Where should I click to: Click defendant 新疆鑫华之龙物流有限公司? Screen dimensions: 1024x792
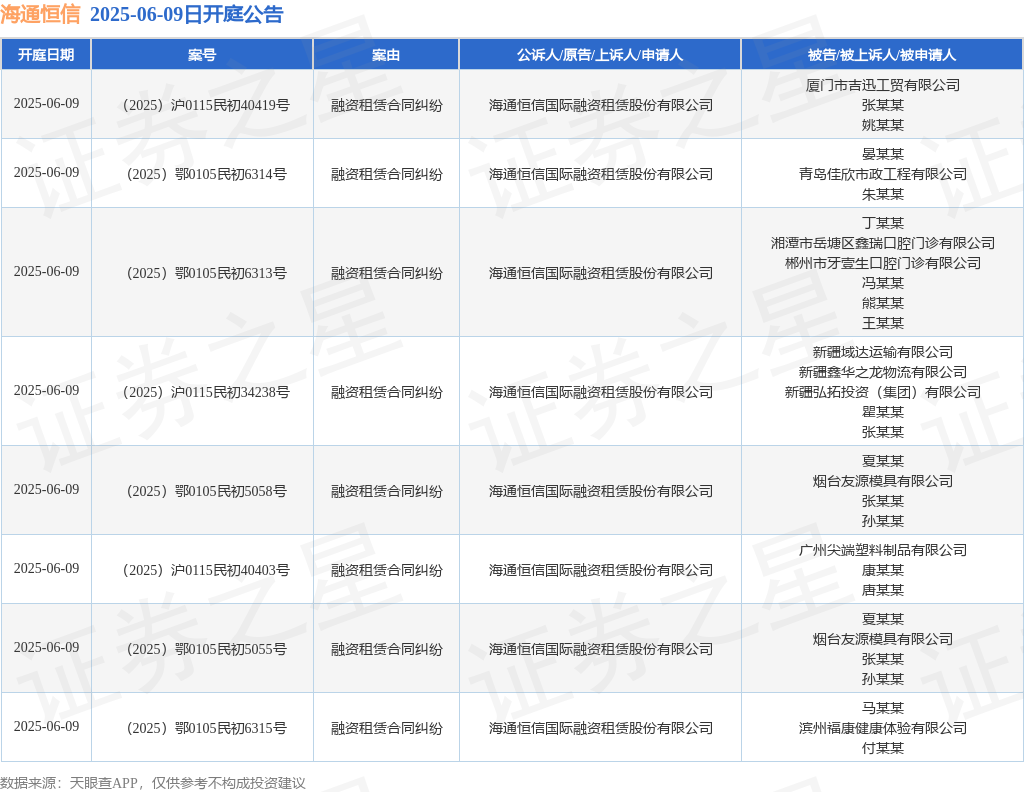tap(883, 372)
